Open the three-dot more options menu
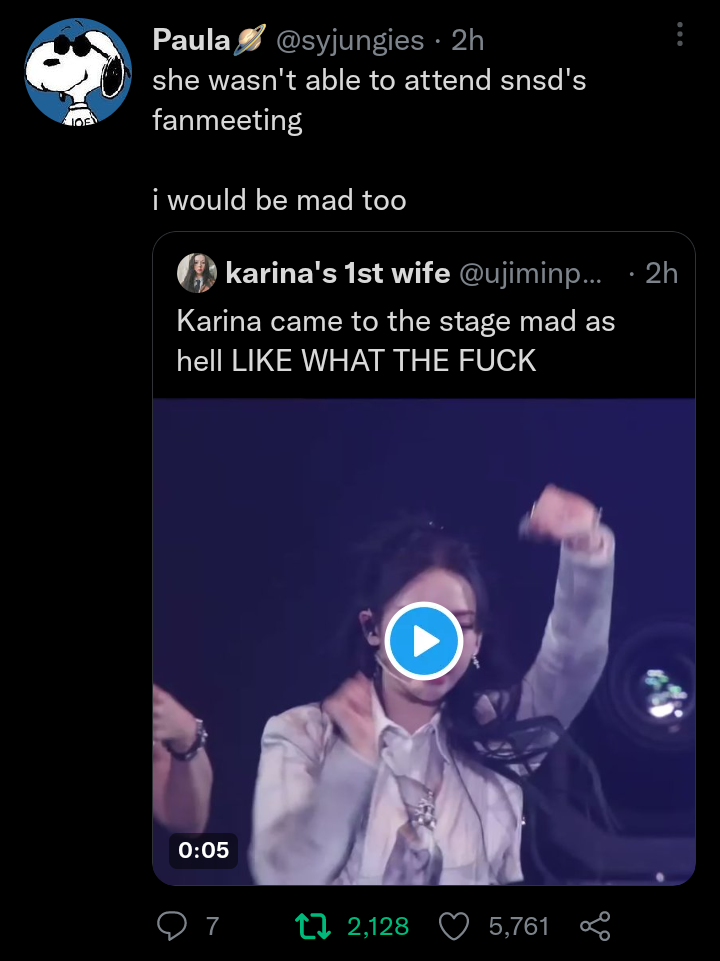 (680, 36)
